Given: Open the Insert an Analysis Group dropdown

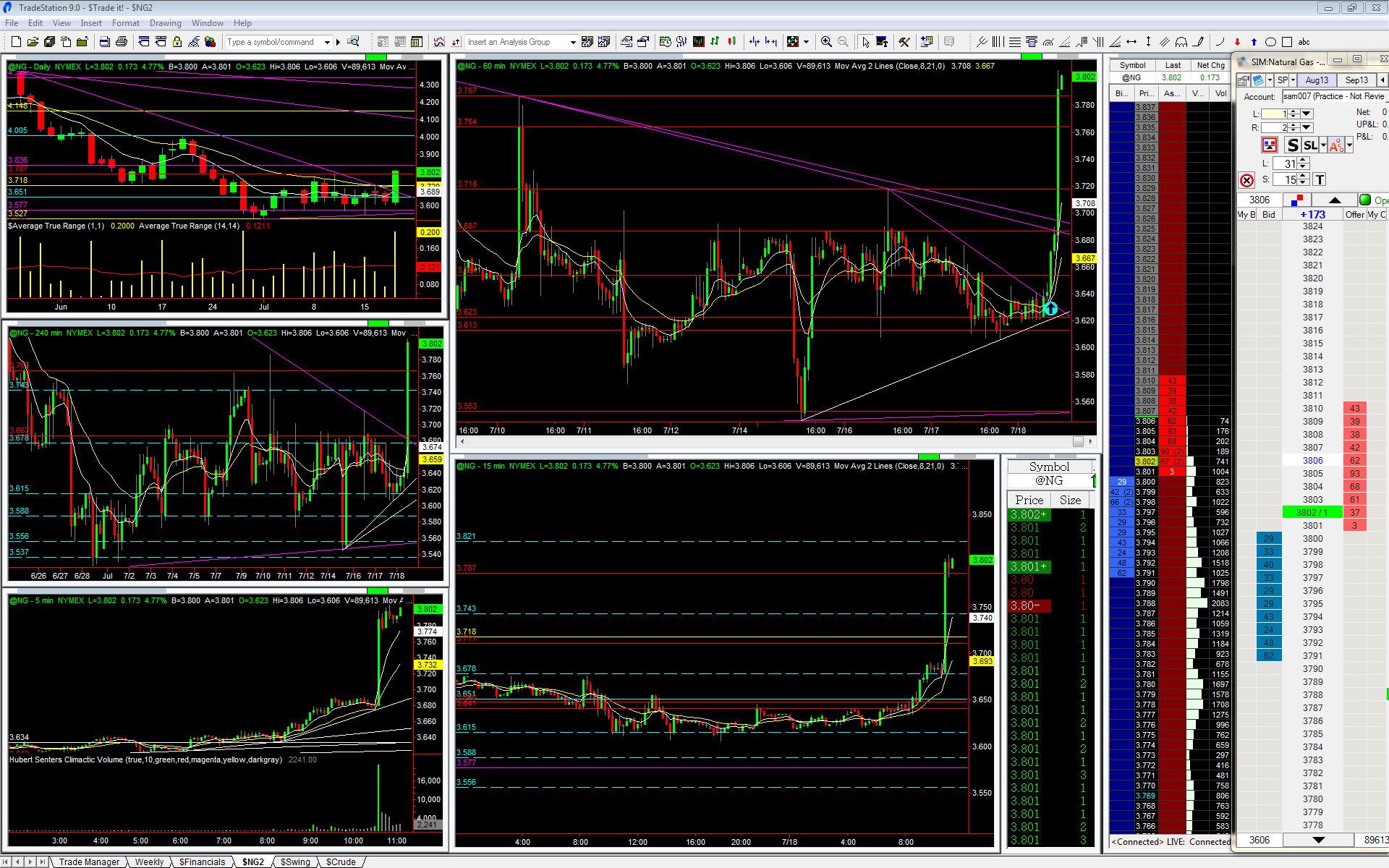Looking at the screenshot, I should coord(573,42).
